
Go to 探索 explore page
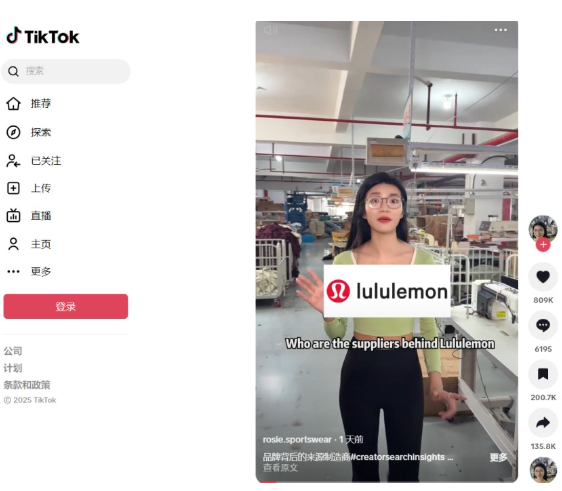tap(29, 132)
